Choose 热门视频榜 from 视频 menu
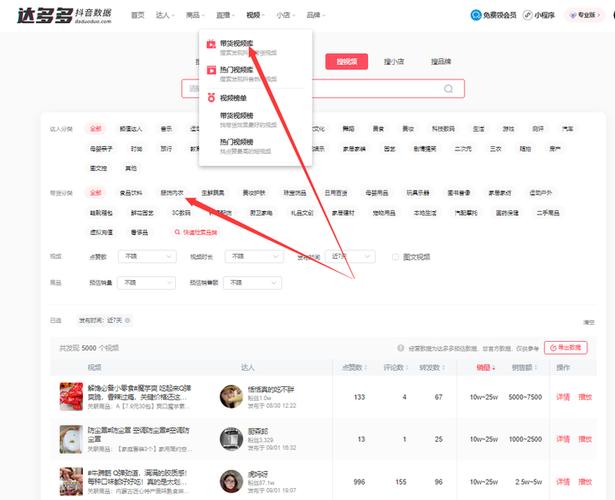615x500 pixels. coord(237,142)
